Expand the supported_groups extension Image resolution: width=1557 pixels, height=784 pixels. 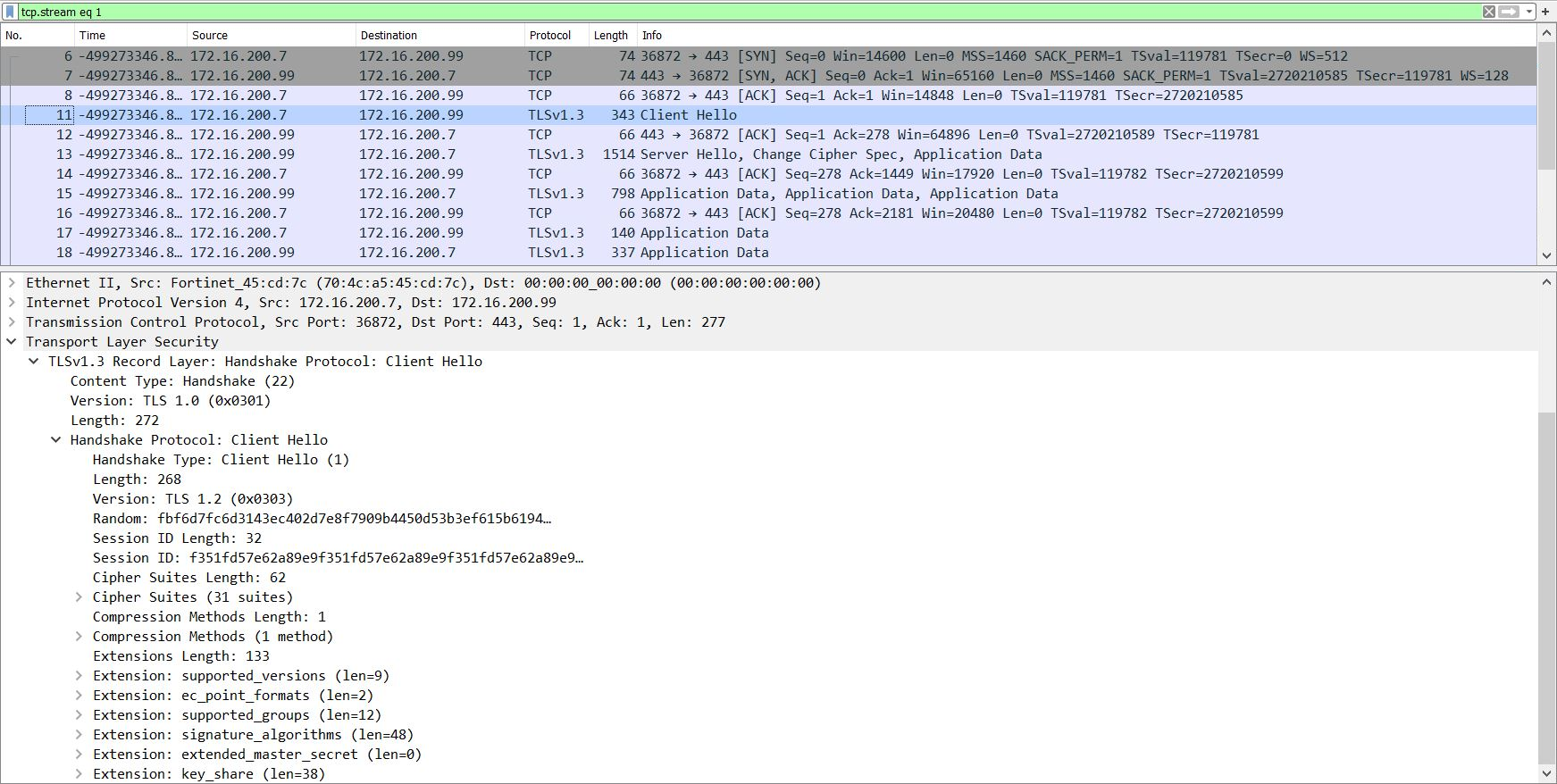pos(79,715)
